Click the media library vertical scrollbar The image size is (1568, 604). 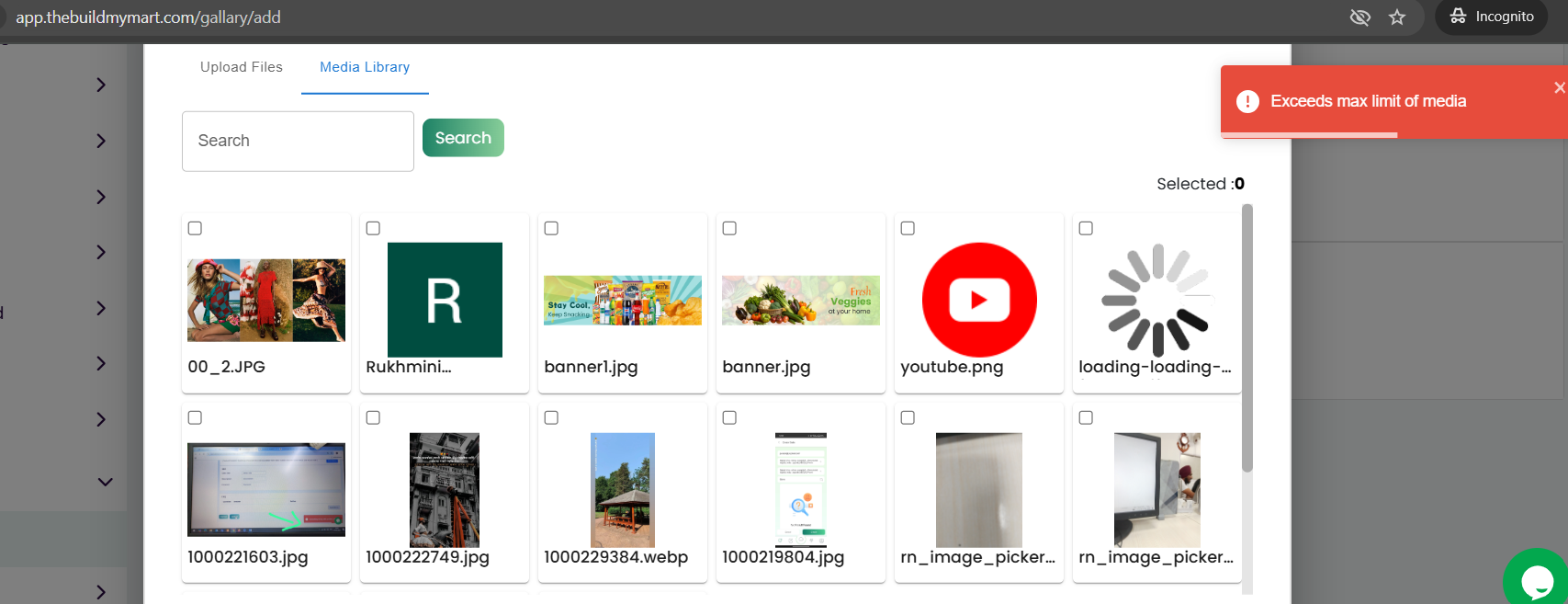1247,338
